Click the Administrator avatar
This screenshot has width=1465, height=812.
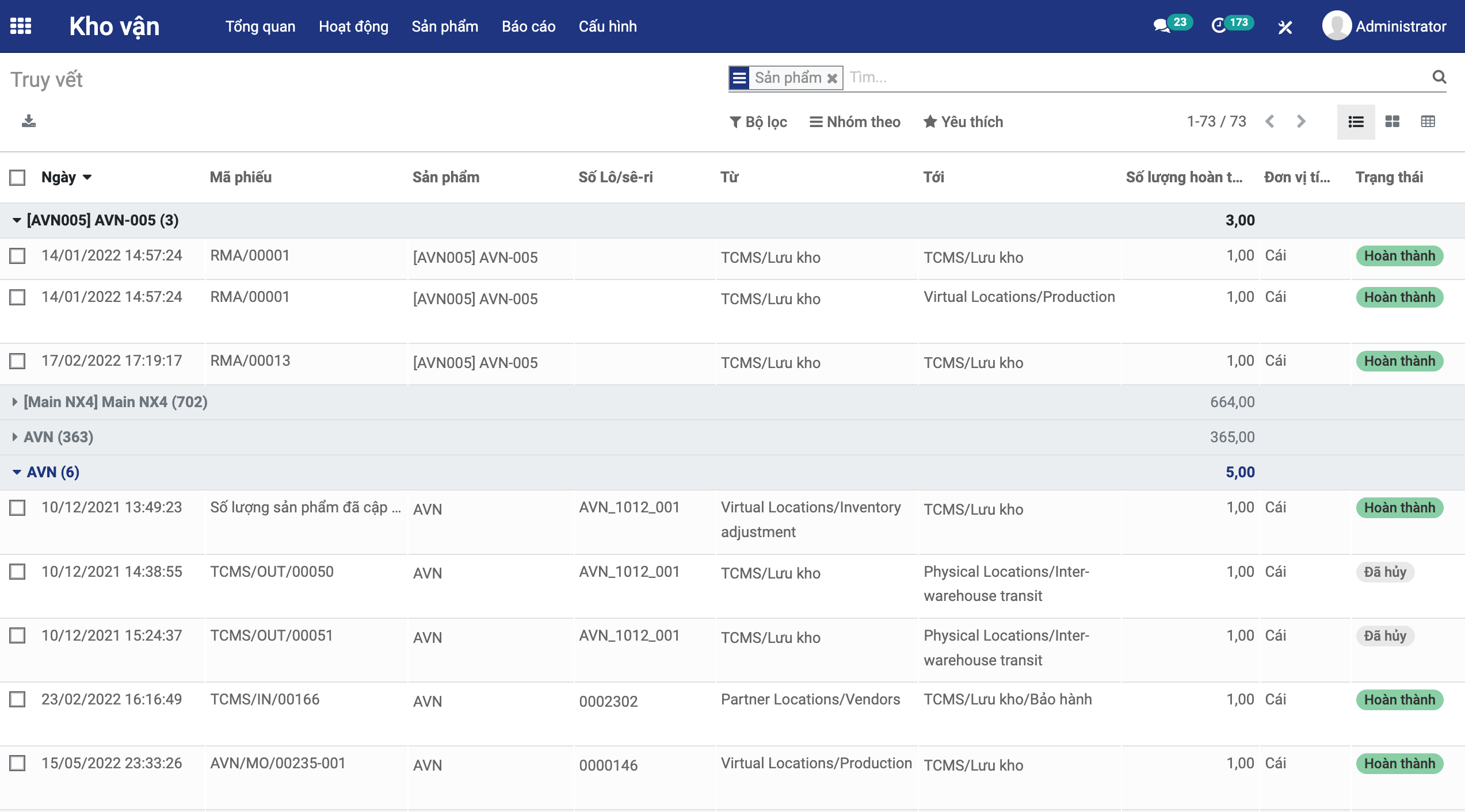tap(1336, 26)
